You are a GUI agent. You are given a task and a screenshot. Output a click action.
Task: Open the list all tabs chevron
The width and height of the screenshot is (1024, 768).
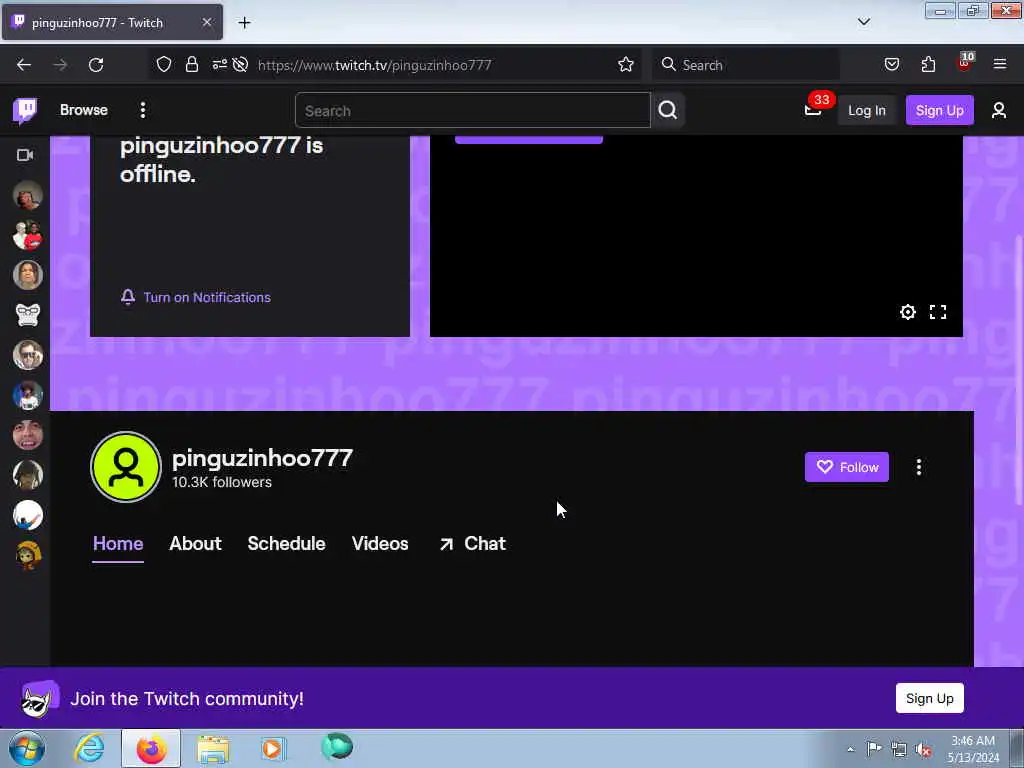tap(863, 22)
